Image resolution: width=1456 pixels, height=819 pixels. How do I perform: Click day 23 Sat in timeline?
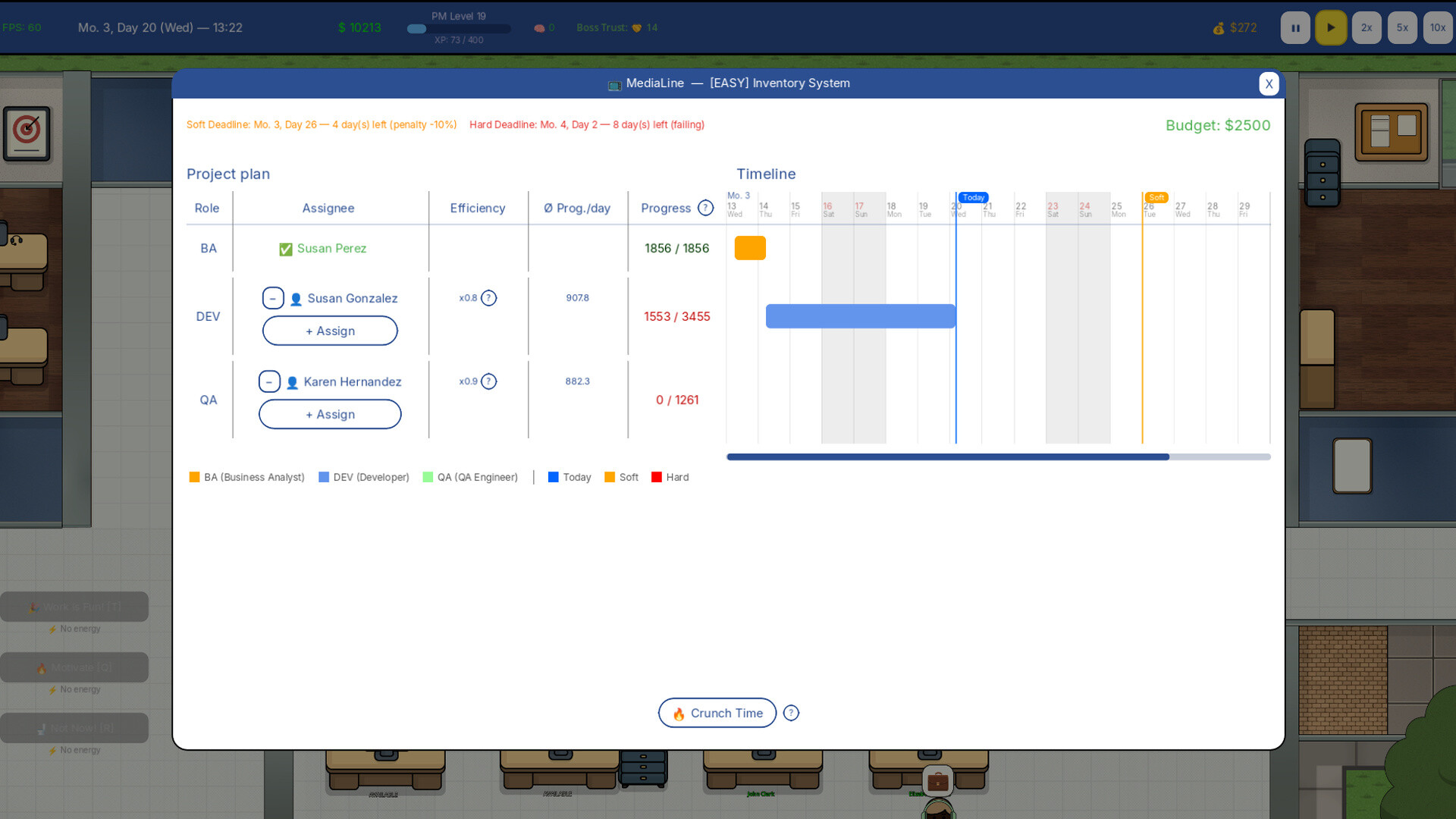pyautogui.click(x=1053, y=209)
